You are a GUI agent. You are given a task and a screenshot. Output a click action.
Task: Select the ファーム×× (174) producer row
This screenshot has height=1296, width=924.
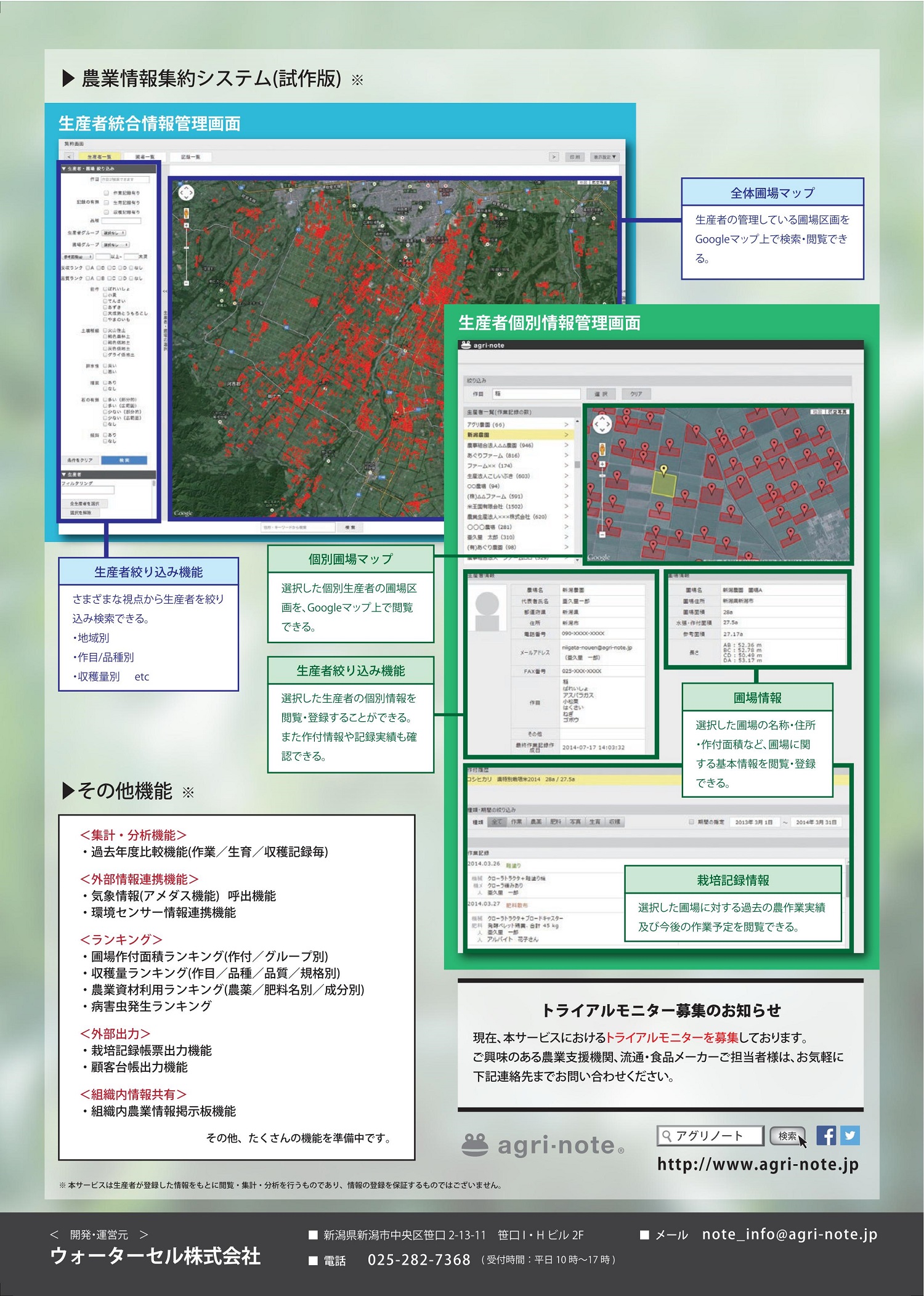click(519, 466)
